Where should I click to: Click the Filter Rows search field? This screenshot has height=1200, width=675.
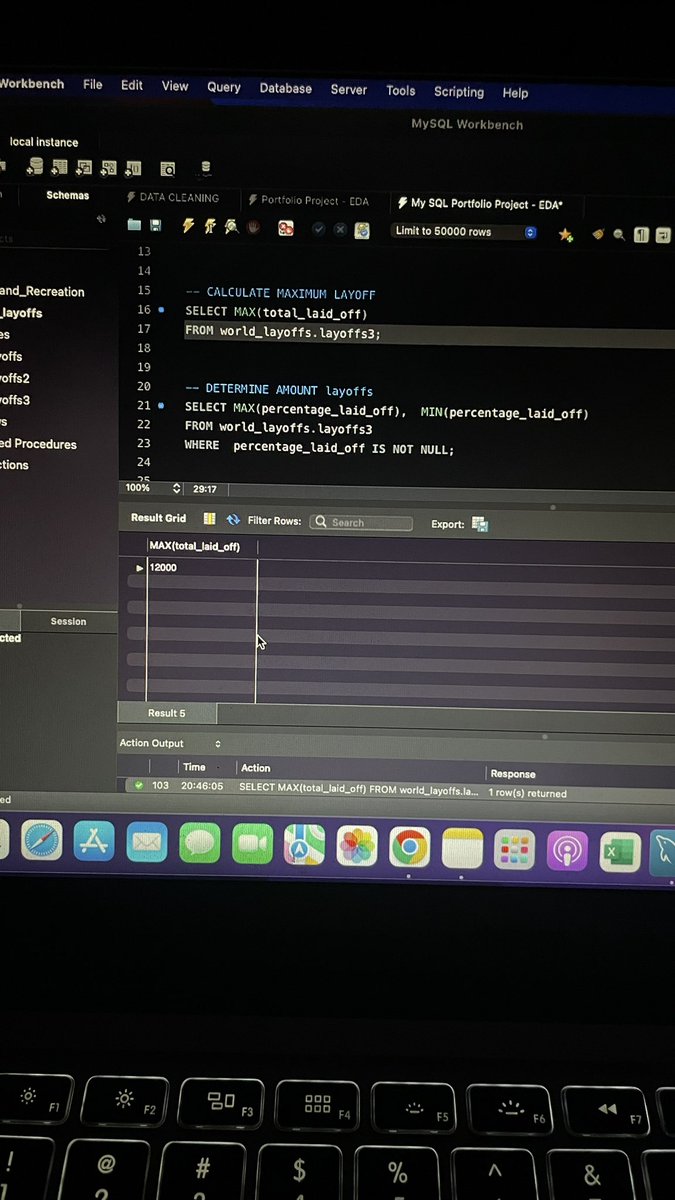pos(361,522)
